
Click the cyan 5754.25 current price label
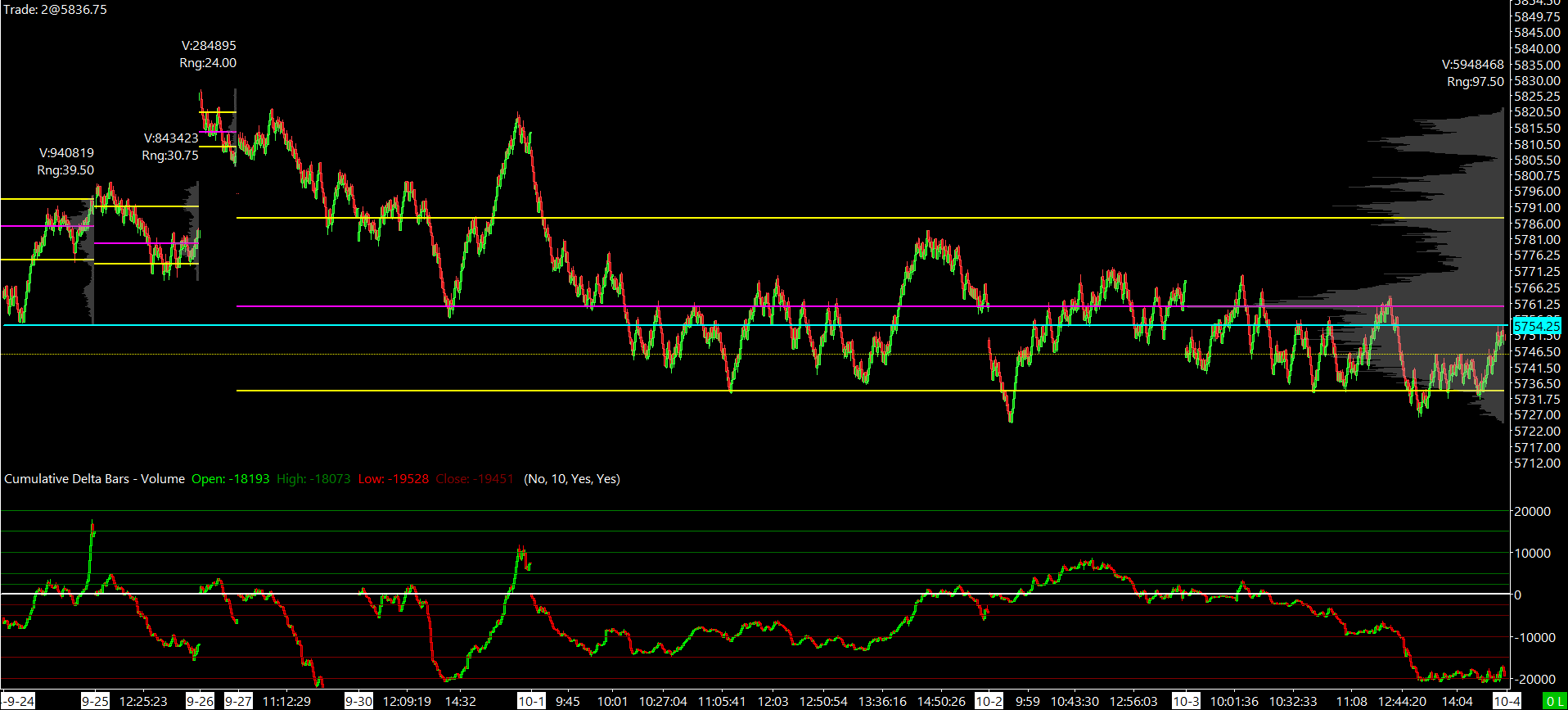tap(1537, 326)
